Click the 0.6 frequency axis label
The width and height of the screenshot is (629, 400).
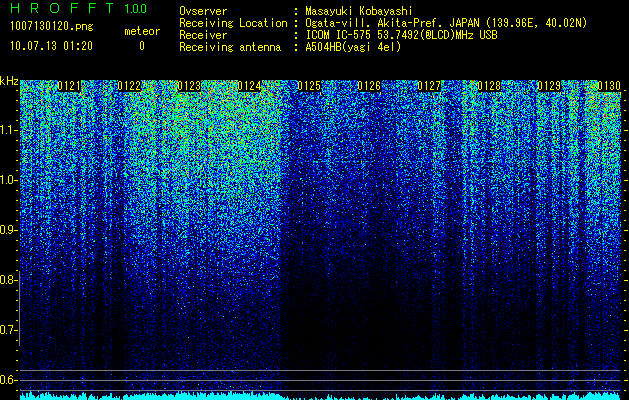8,380
